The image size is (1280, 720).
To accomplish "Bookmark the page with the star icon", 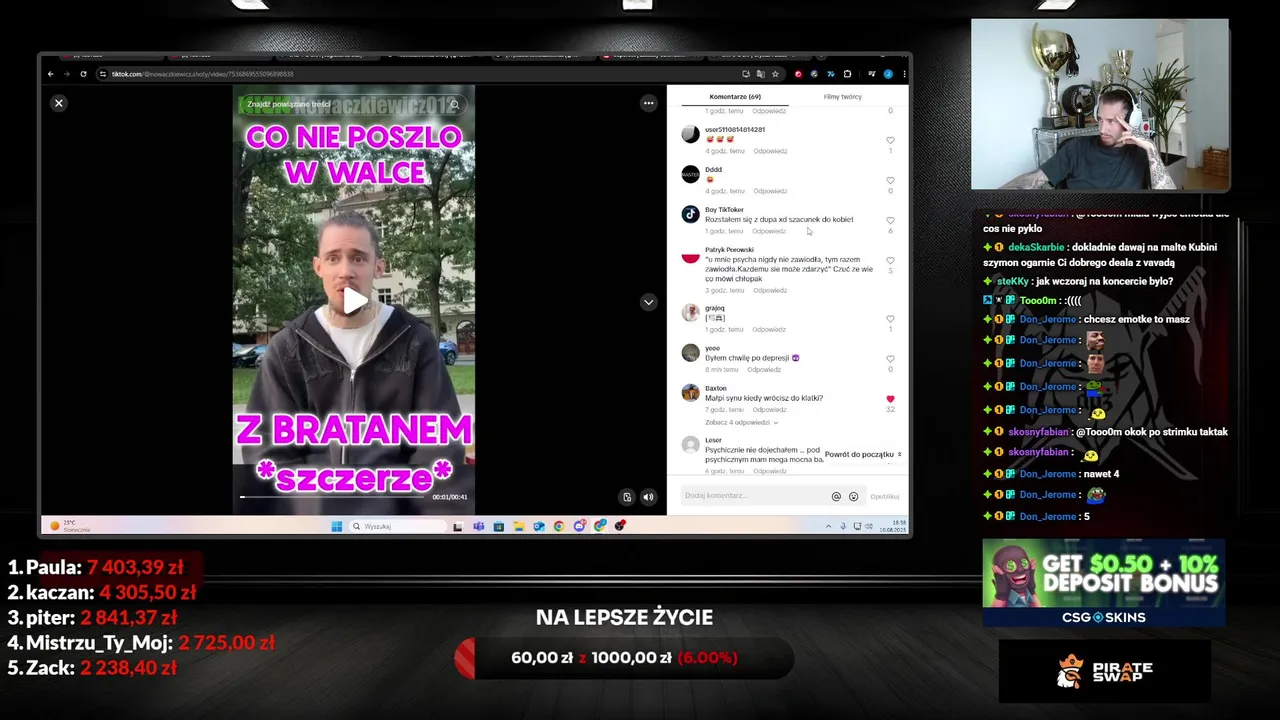I will [x=775, y=74].
